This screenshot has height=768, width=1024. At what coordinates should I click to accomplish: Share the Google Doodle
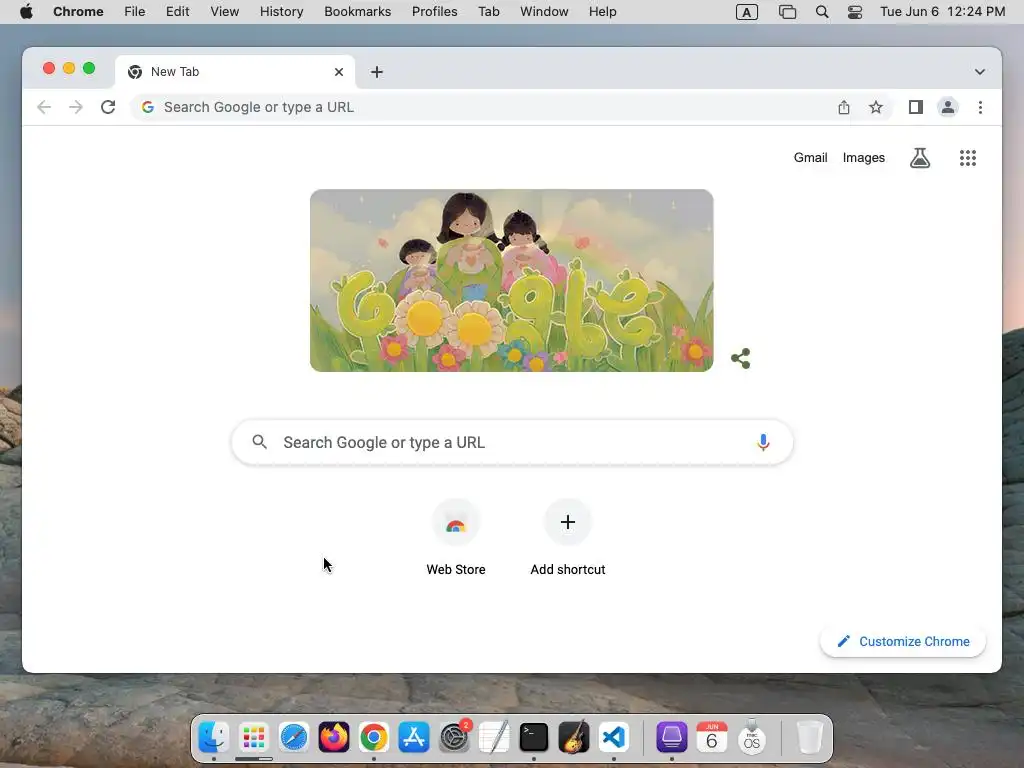(x=741, y=358)
